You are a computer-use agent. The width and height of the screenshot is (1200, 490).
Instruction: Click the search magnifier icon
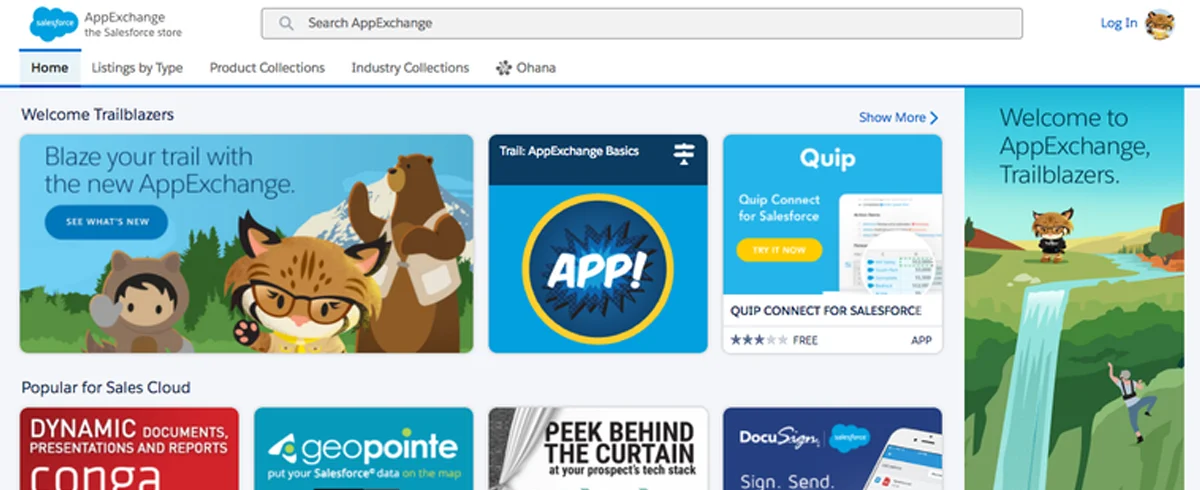click(x=287, y=23)
